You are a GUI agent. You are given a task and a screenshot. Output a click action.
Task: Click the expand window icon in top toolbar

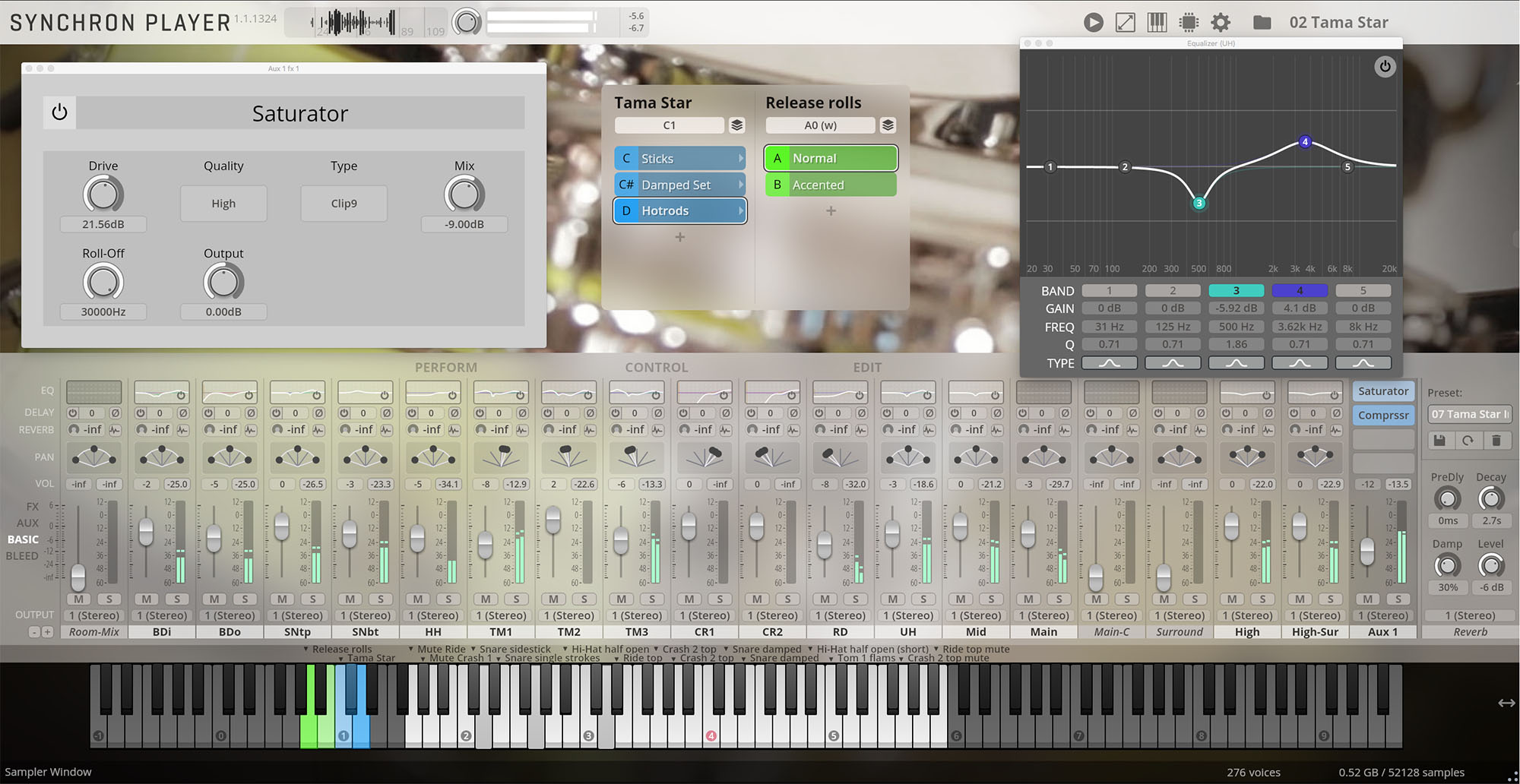click(x=1125, y=23)
